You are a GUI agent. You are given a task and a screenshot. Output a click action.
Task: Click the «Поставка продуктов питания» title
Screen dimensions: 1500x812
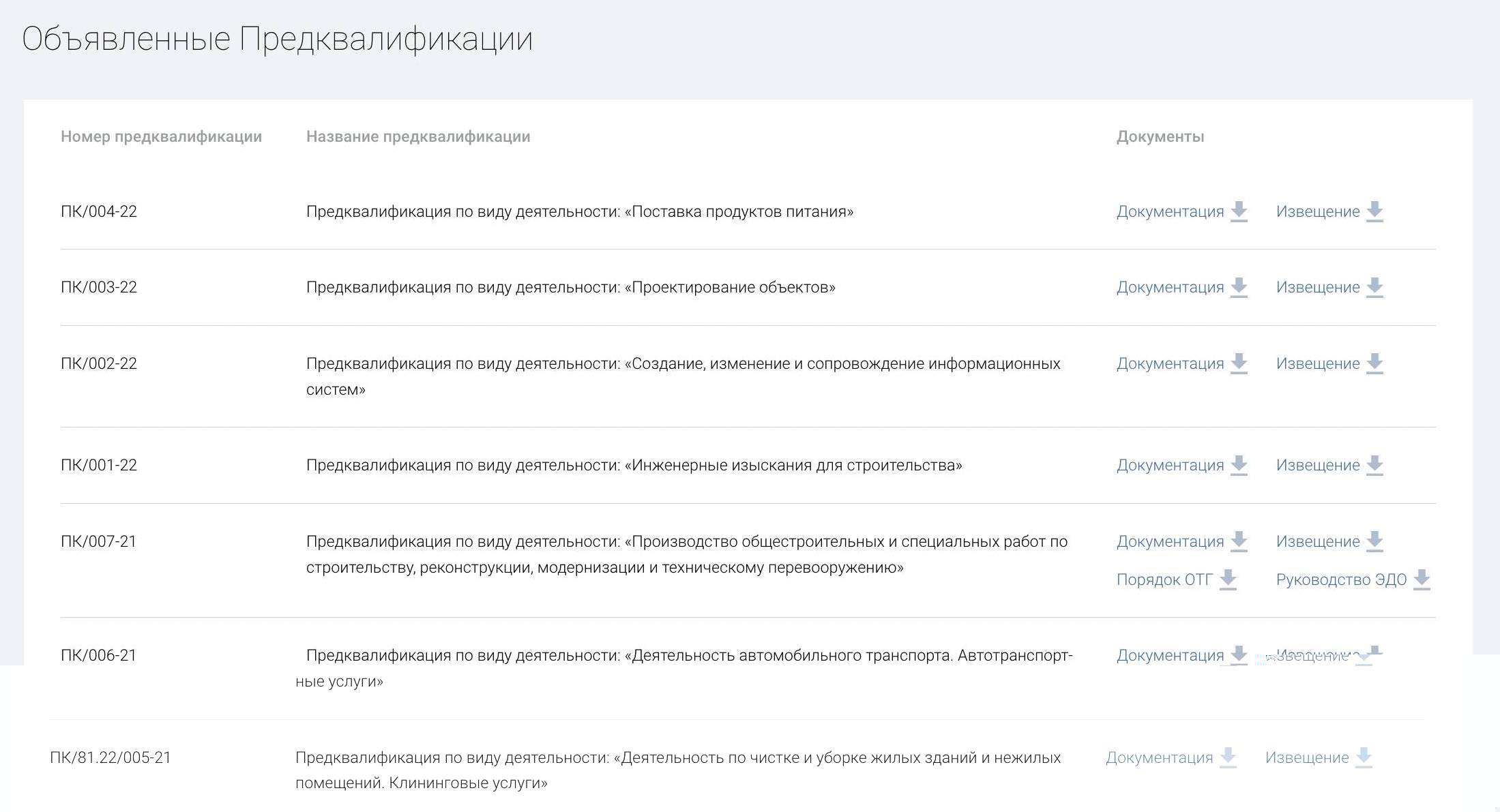point(580,212)
